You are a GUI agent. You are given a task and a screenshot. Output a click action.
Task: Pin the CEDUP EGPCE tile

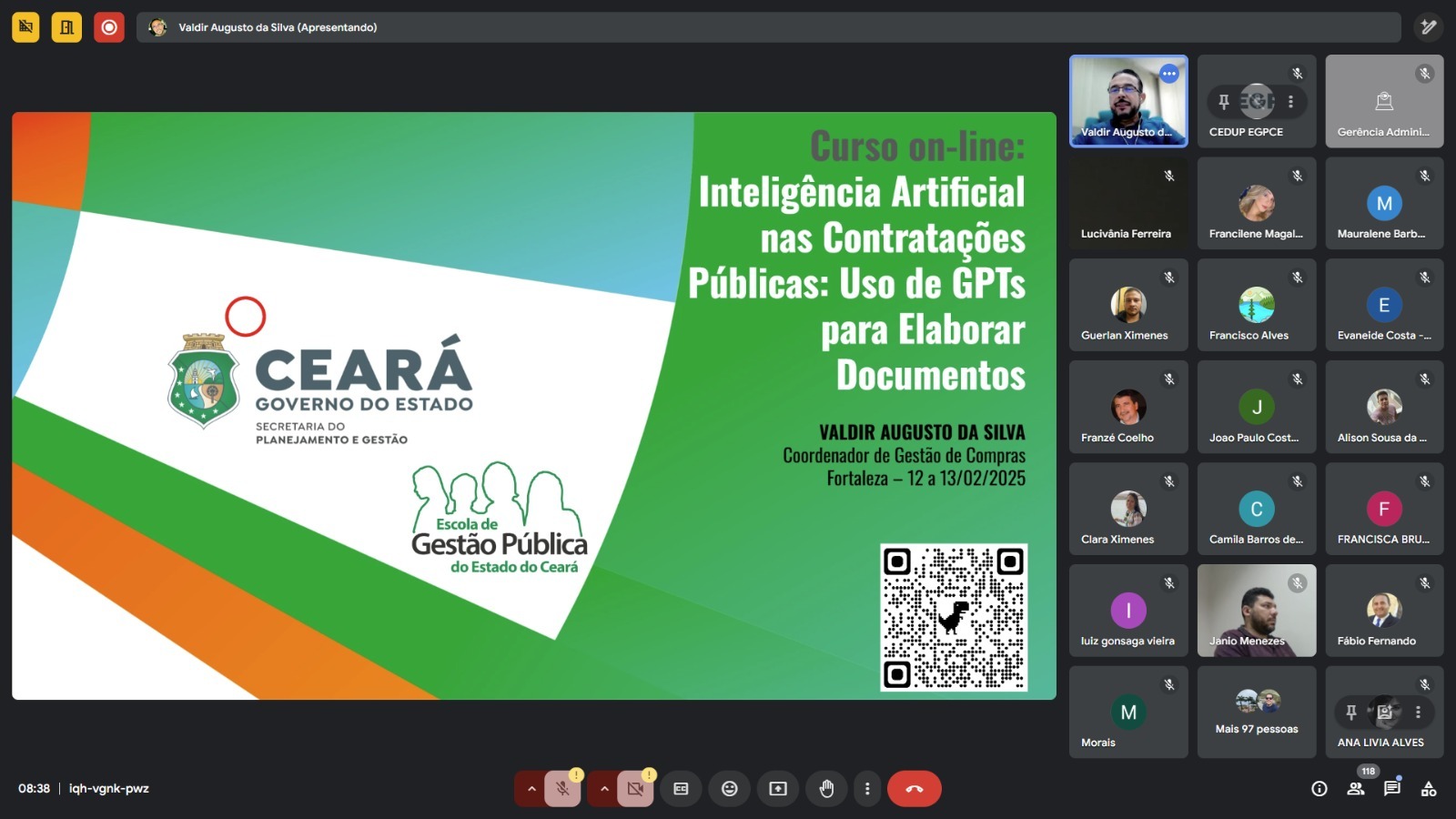[x=1224, y=102]
